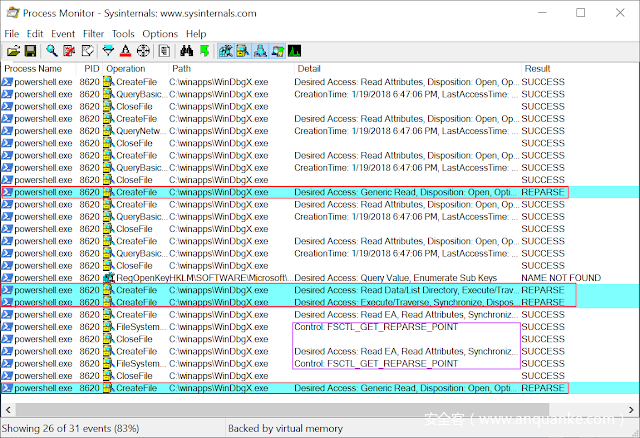Click 'Desired Access: Execute/Traverse, Synchronize' detail cell
The height and width of the screenshot is (438, 640).
click(407, 302)
